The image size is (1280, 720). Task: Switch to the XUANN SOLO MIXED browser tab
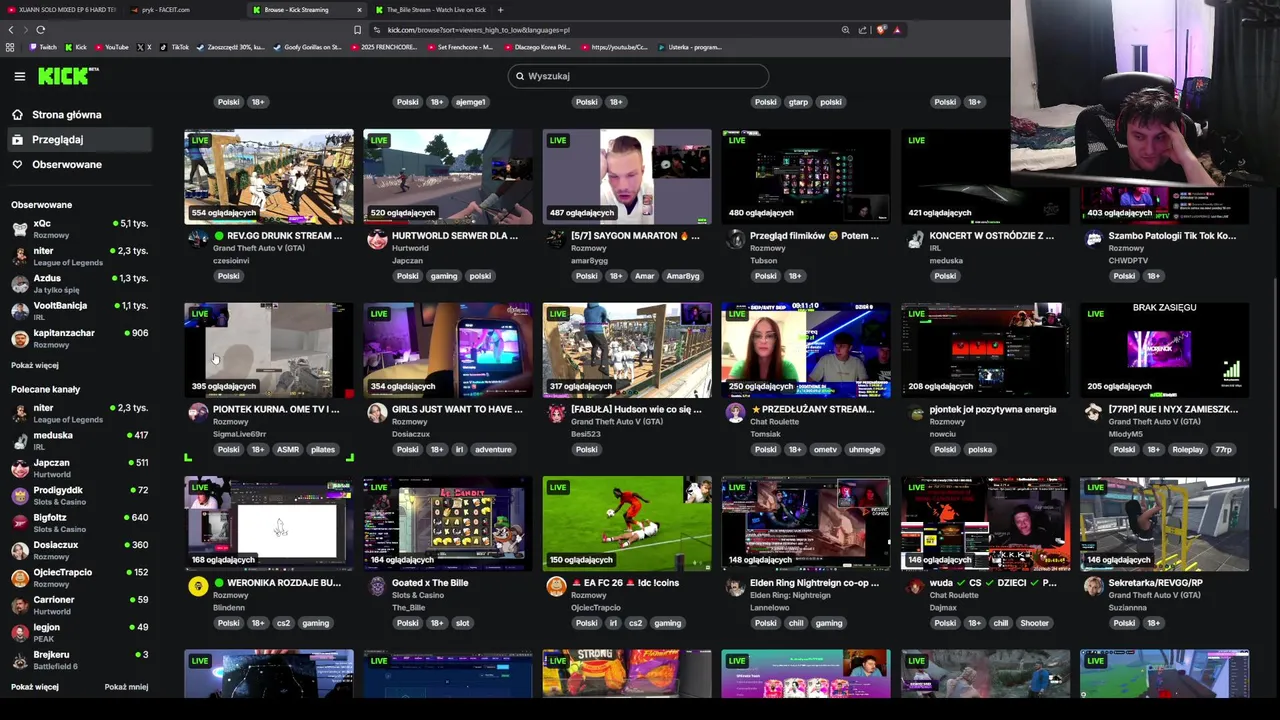62,10
